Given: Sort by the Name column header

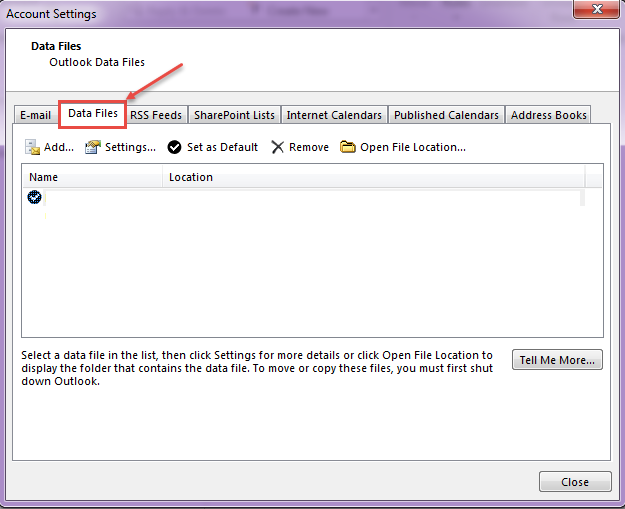Looking at the screenshot, I should (x=92, y=177).
